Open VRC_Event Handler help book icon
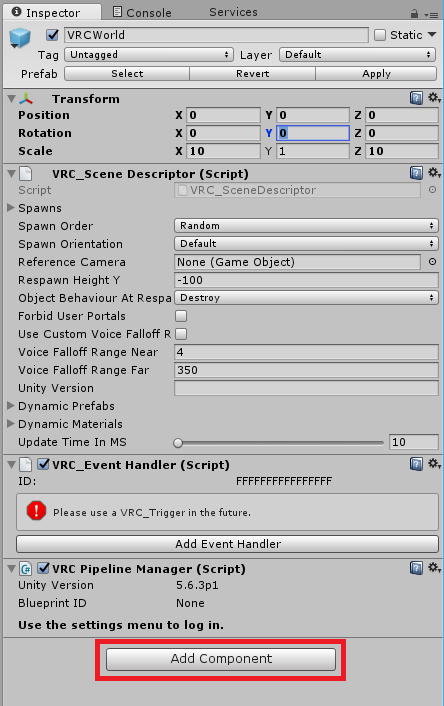 pos(416,464)
